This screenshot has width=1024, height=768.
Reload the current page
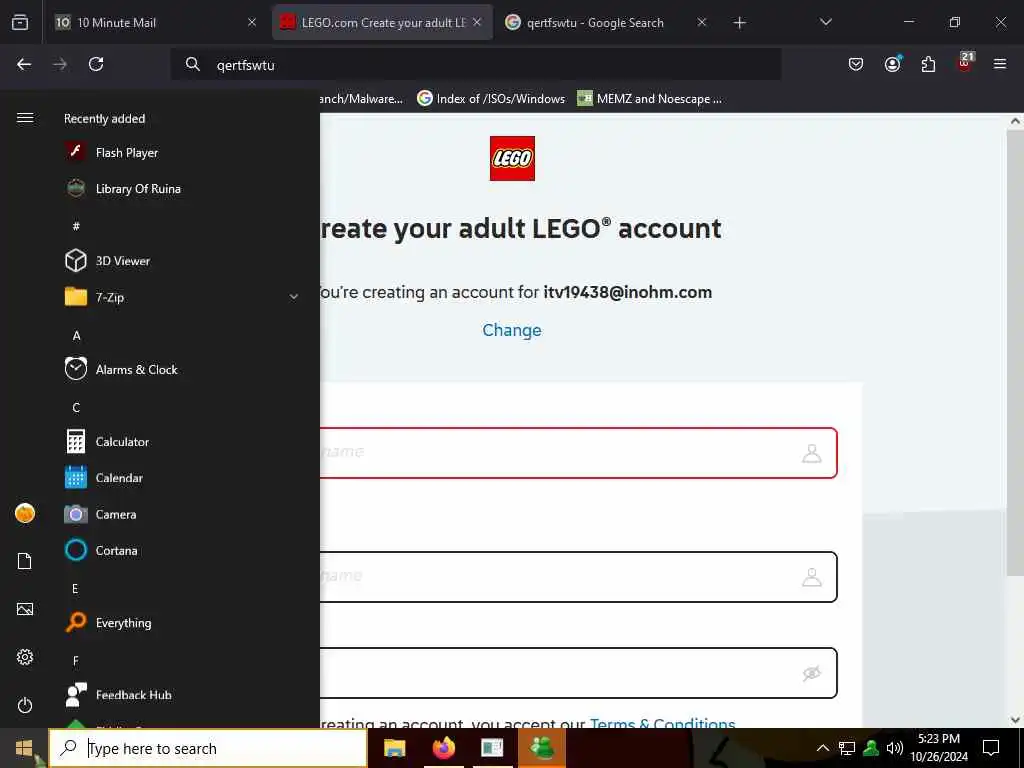96,64
